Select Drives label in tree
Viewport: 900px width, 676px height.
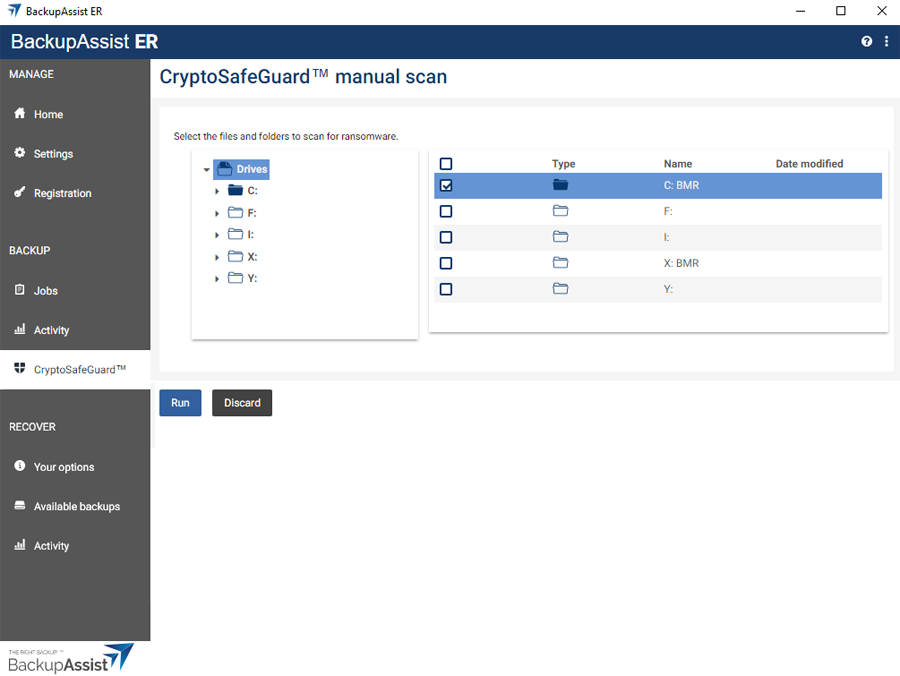252,169
